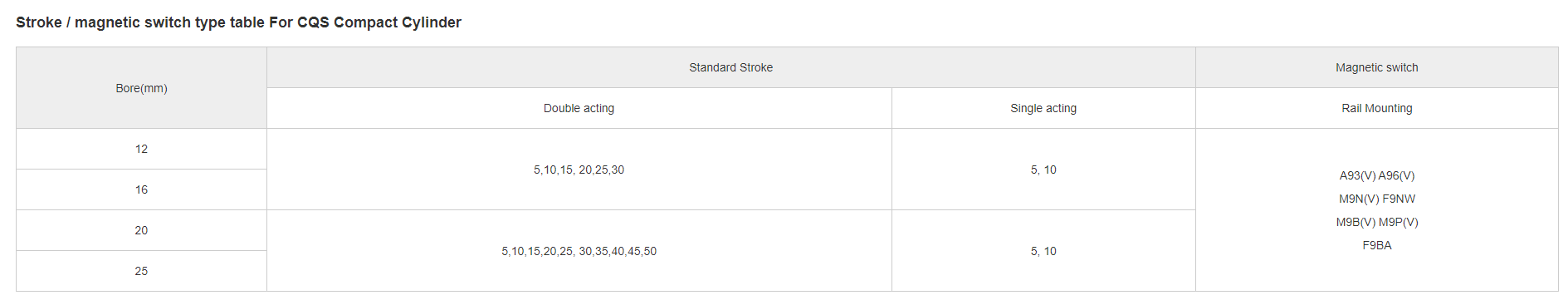The image size is (1568, 300).
Task: Click the table title about CQS Compact Cylinder
Action: tap(238, 22)
